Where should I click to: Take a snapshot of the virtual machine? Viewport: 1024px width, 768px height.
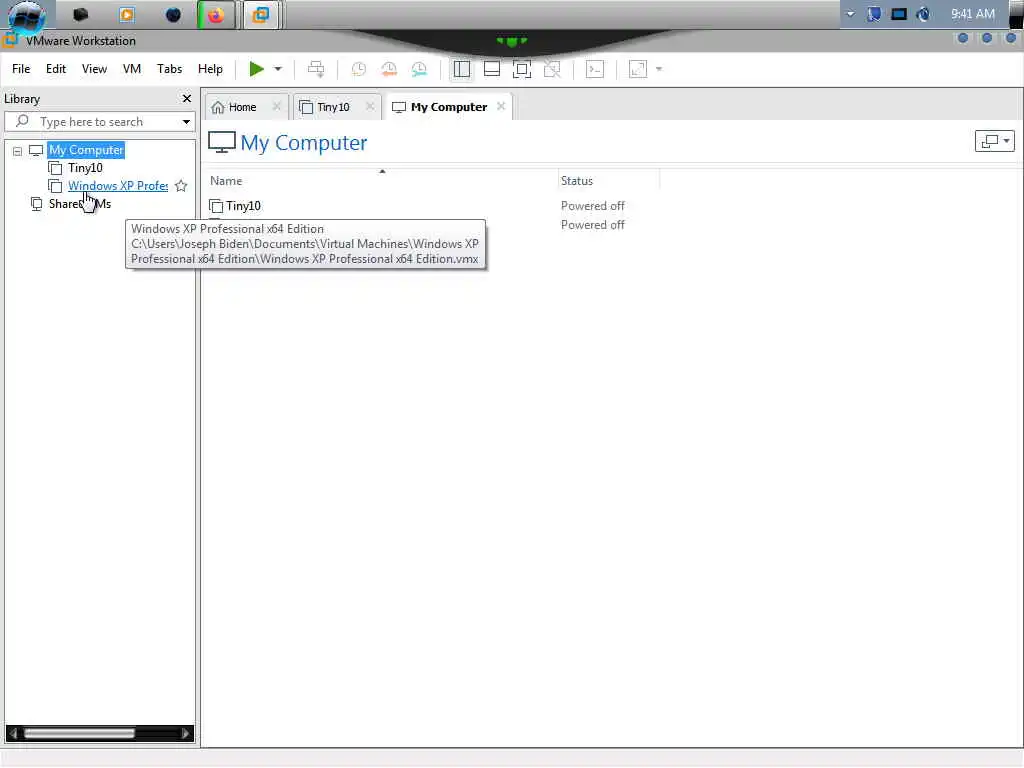pos(359,69)
